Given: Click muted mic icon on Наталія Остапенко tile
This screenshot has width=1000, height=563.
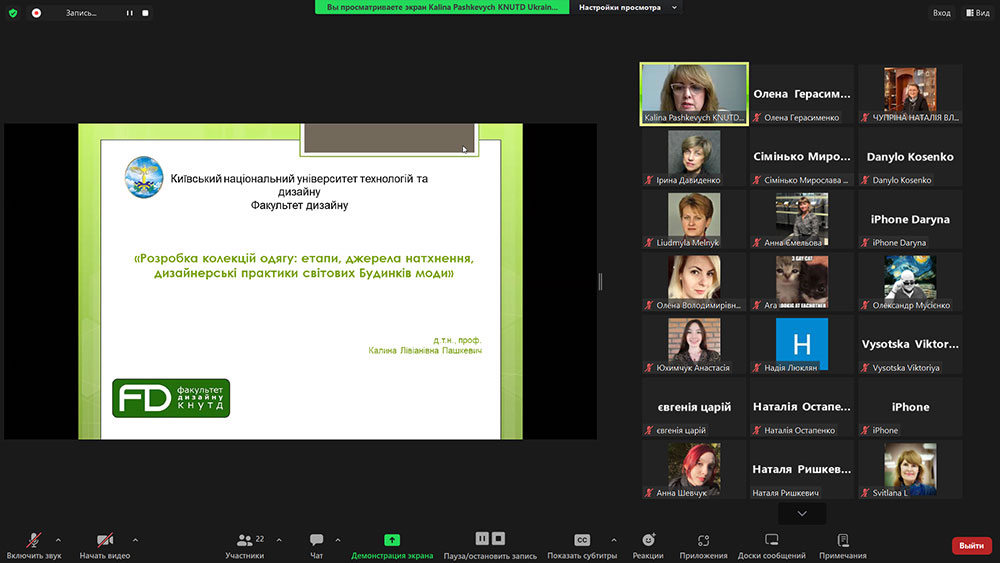Looking at the screenshot, I should click(x=757, y=430).
